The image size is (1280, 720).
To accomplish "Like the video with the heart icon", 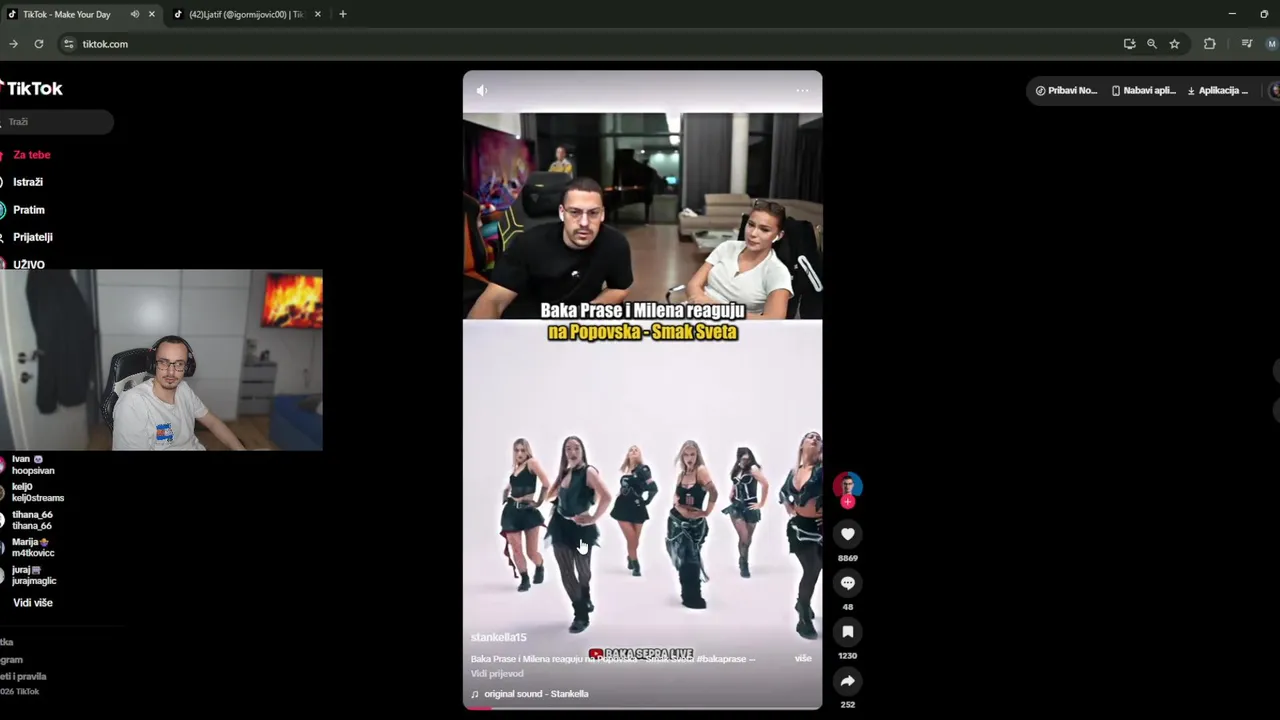I will (847, 534).
